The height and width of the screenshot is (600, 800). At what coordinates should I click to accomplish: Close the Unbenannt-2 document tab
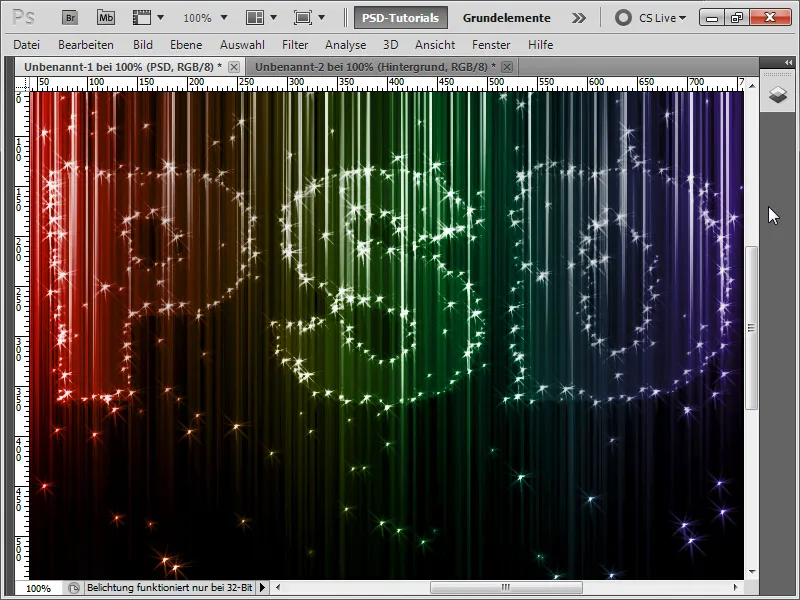click(x=507, y=67)
